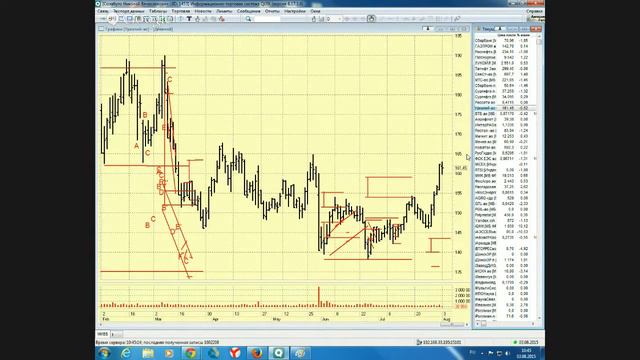Click the taskbar clock and date

coord(527,353)
